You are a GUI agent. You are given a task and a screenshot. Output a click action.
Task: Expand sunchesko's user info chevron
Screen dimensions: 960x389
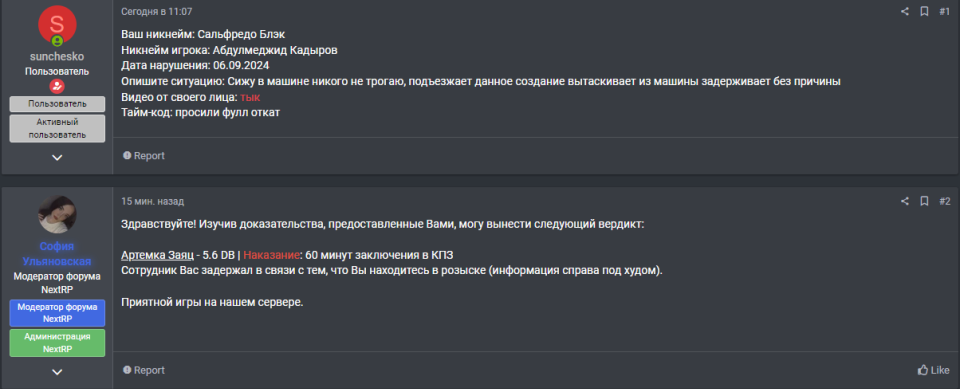(x=57, y=157)
